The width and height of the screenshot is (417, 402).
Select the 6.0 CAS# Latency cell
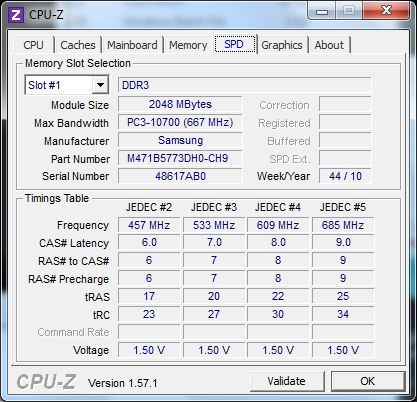(149, 243)
